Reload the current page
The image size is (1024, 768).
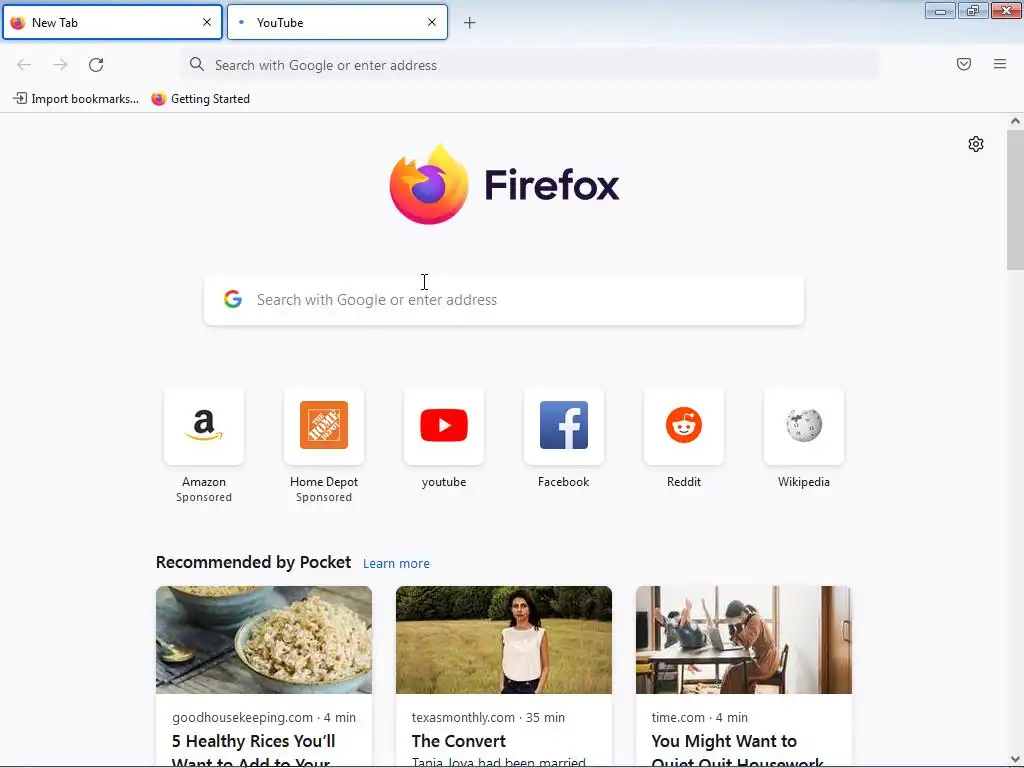(96, 65)
